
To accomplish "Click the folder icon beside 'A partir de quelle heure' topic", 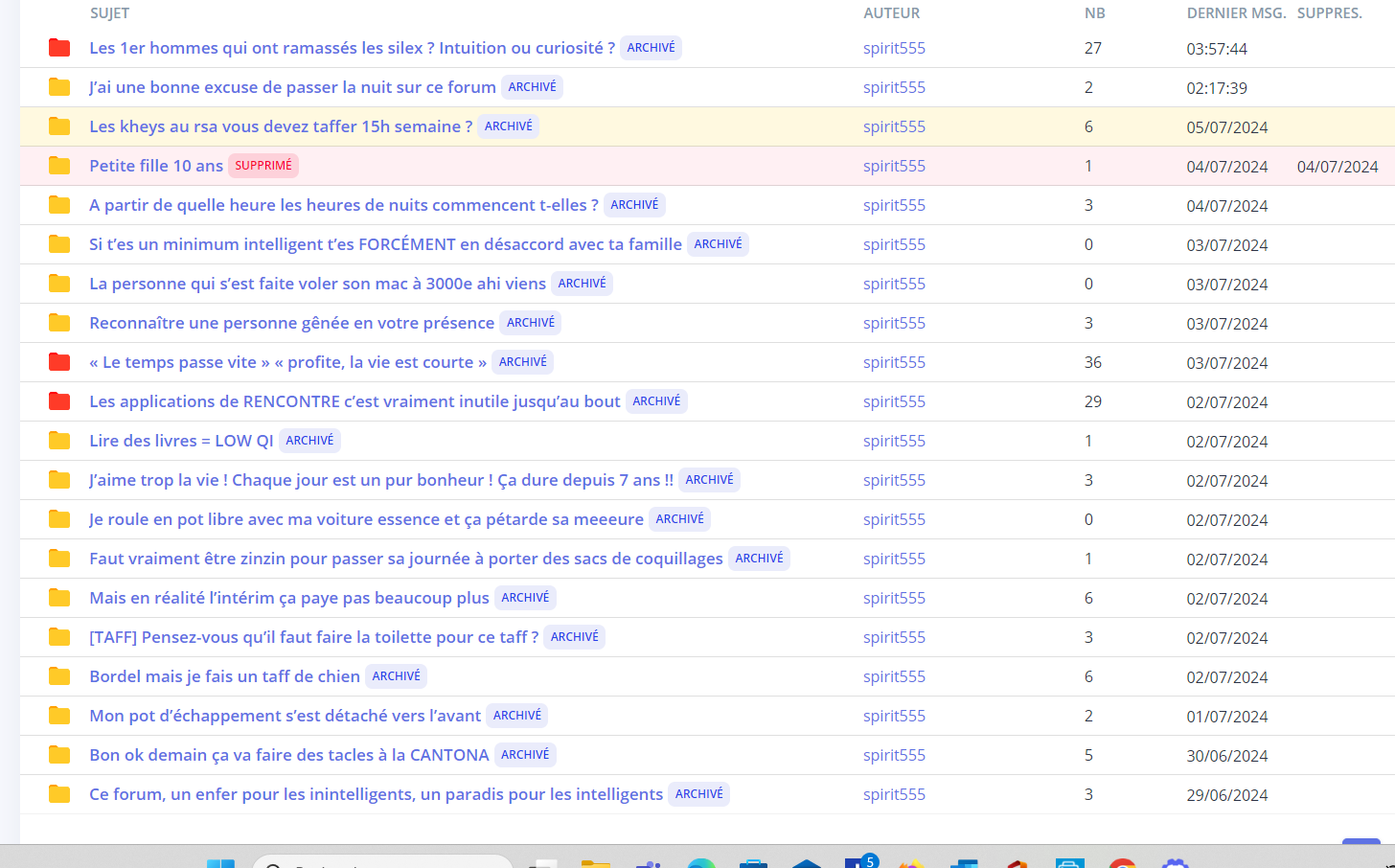I will pos(59,205).
